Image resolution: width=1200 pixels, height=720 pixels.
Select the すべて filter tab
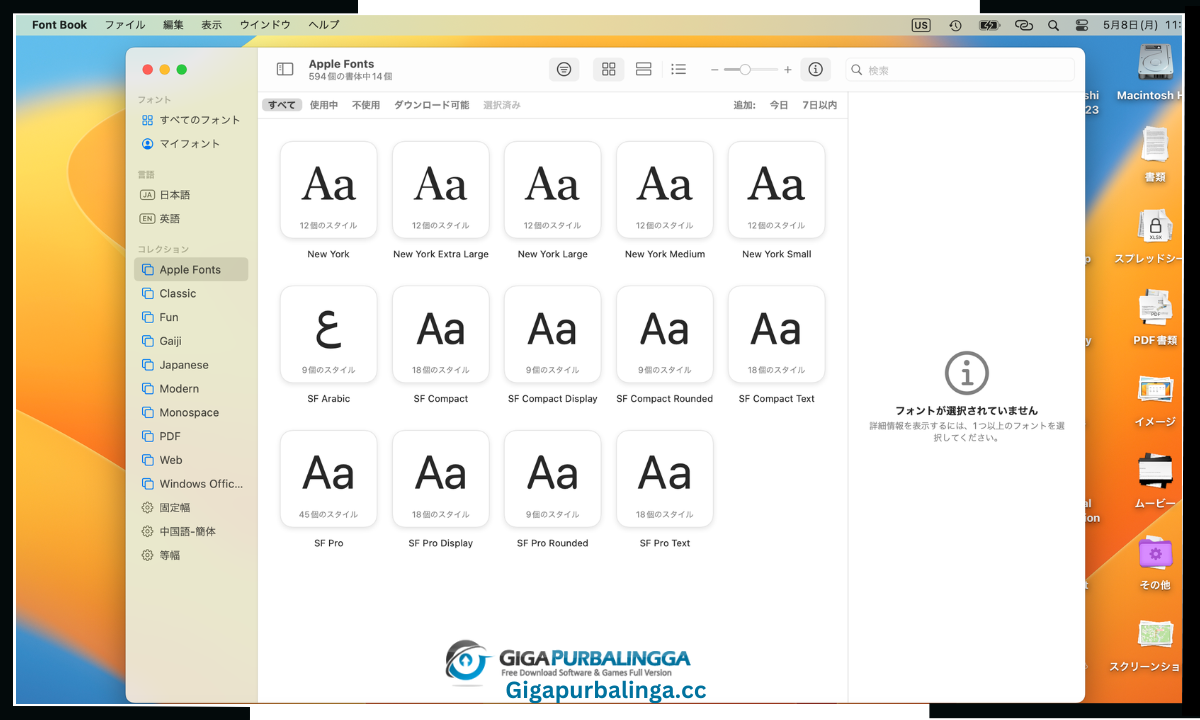(282, 105)
